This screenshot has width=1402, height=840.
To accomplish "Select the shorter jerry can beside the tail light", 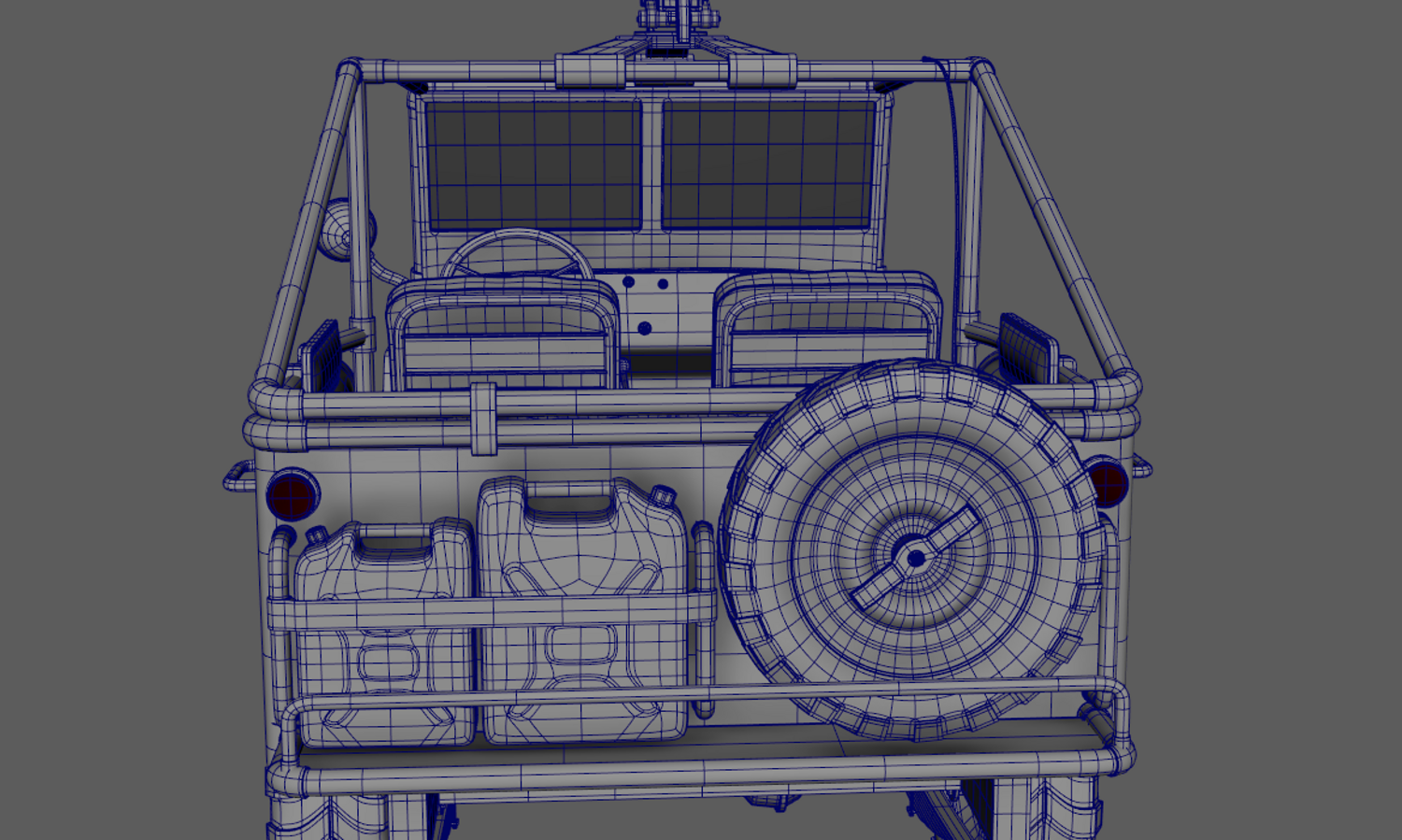I will [385, 633].
